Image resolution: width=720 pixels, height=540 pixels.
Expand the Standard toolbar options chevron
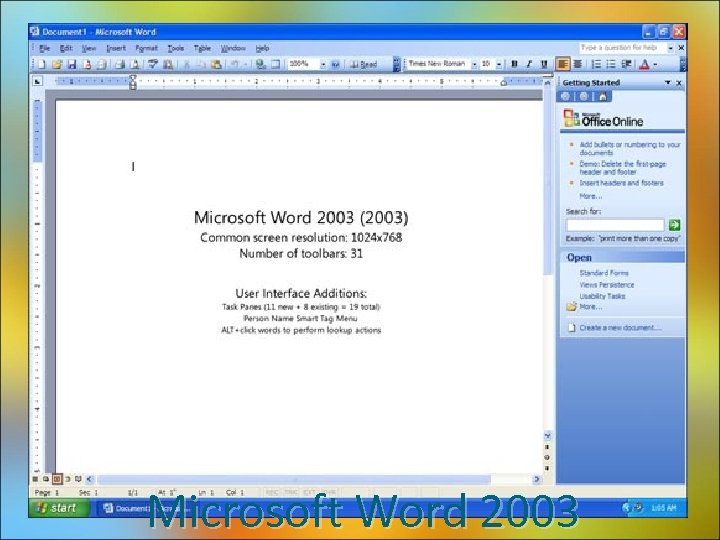tap(396, 64)
